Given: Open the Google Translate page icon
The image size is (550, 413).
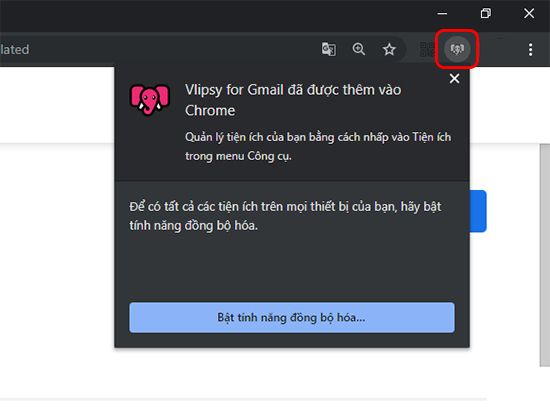Looking at the screenshot, I should [x=329, y=49].
